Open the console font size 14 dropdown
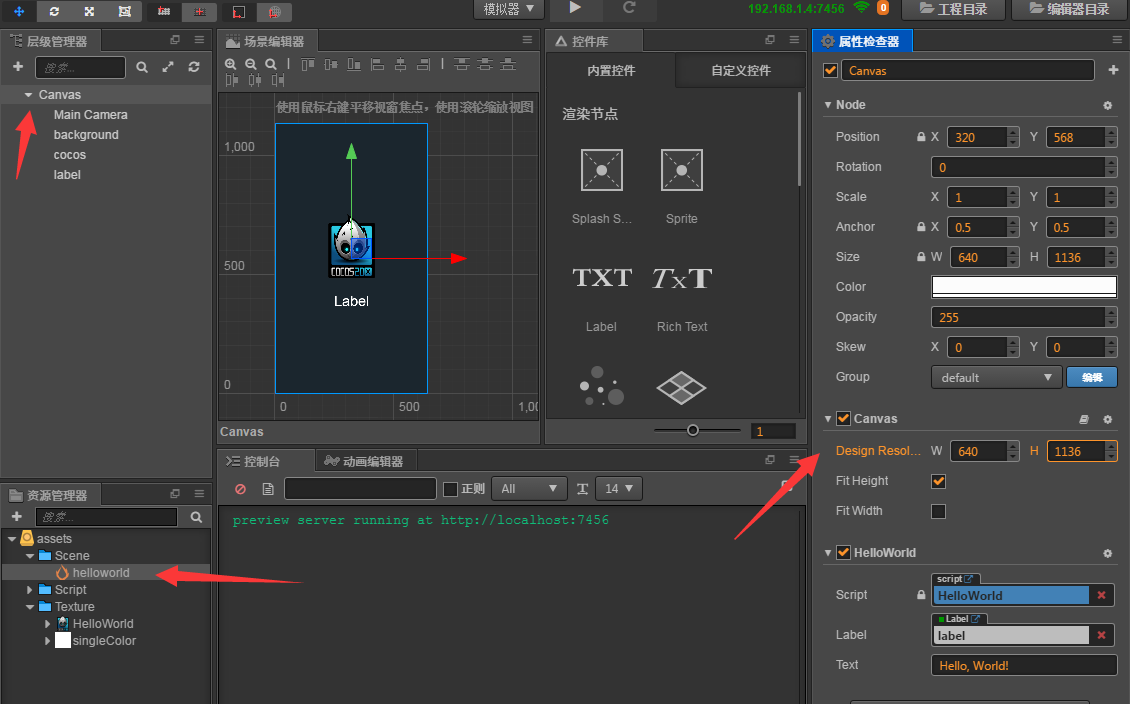Image resolution: width=1130 pixels, height=704 pixels. pyautogui.click(x=619, y=489)
